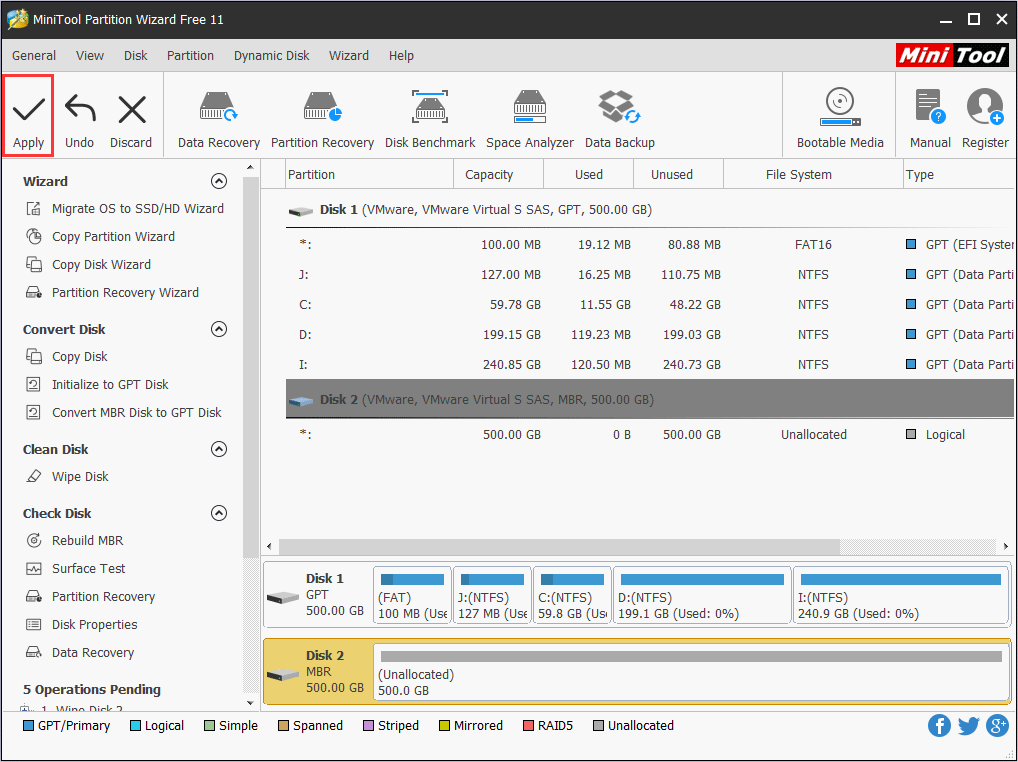Select D:(NTFS) block in disk map
Image resolution: width=1018 pixels, height=762 pixels.
pos(702,595)
